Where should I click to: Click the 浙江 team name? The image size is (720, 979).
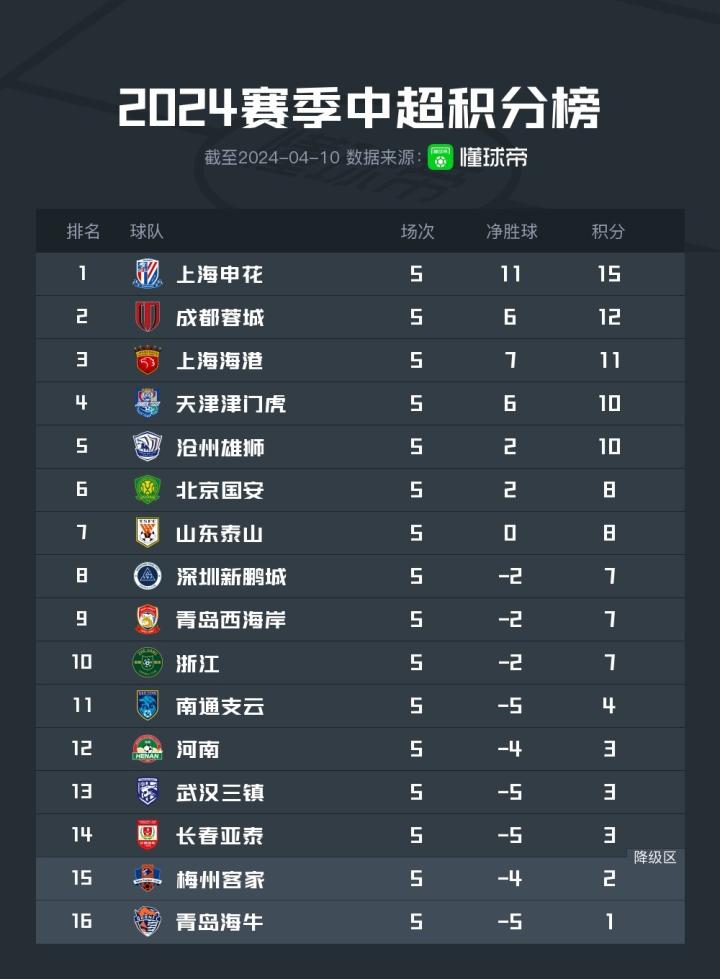pyautogui.click(x=197, y=663)
